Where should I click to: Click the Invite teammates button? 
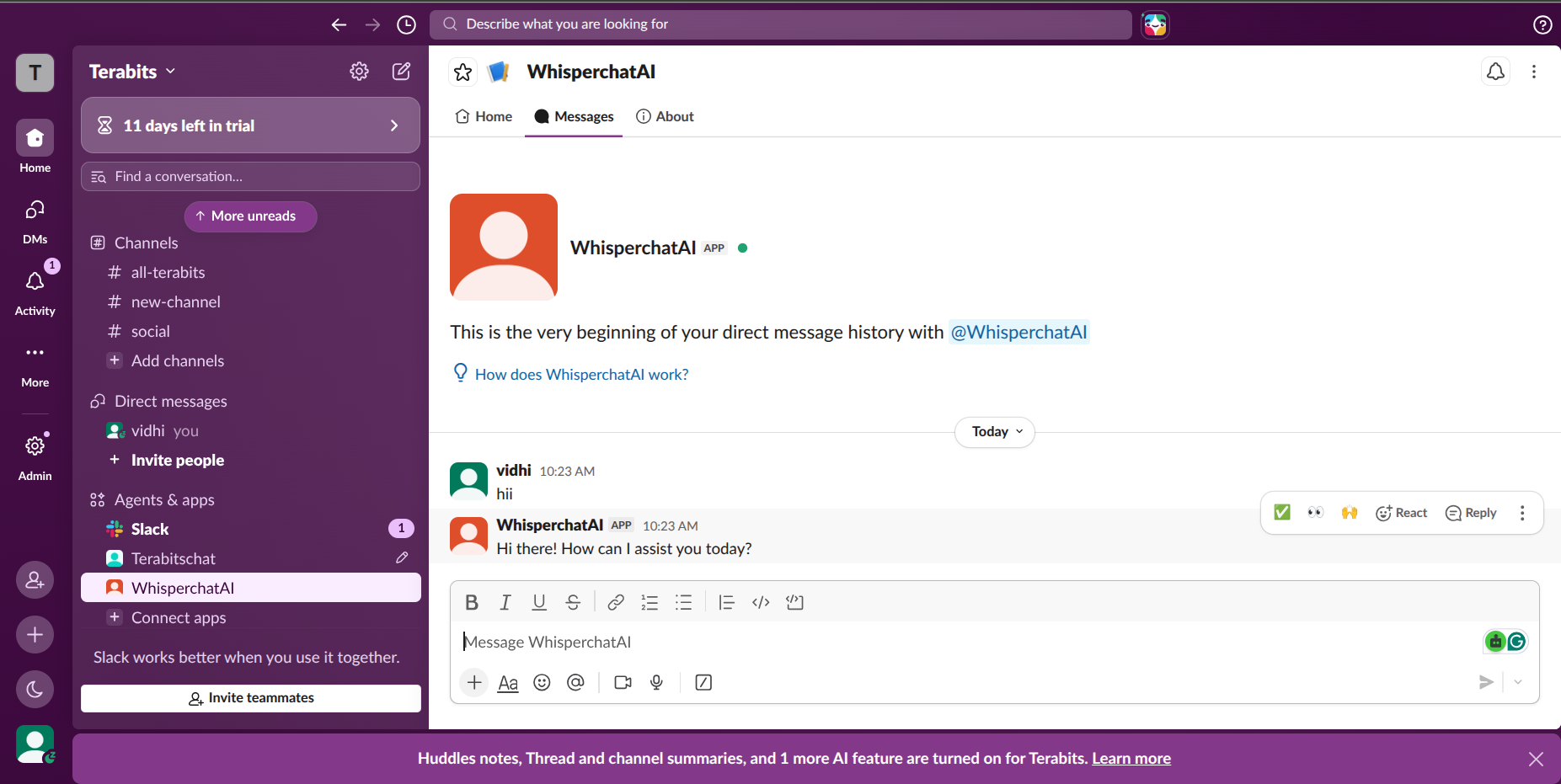point(251,698)
